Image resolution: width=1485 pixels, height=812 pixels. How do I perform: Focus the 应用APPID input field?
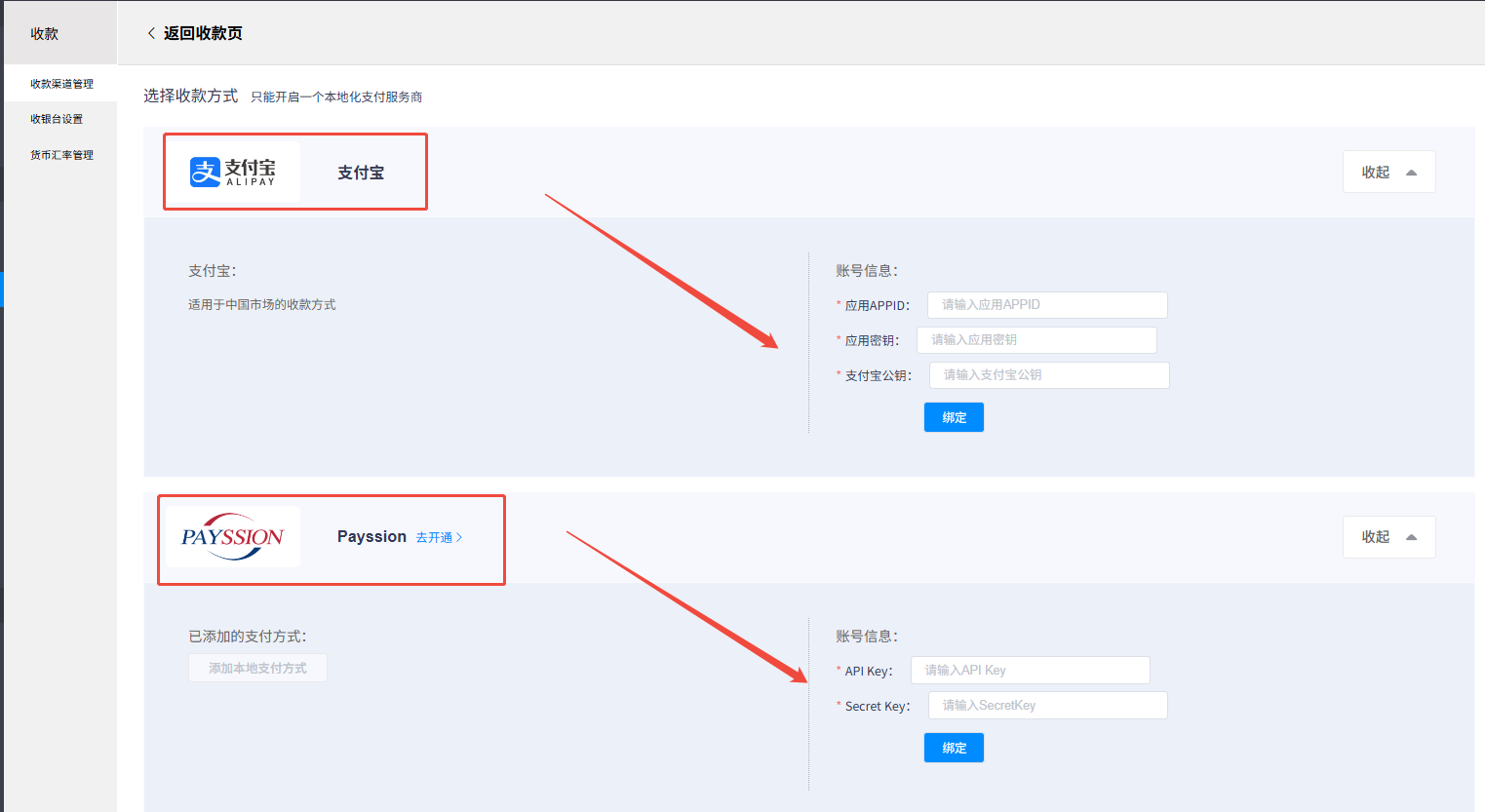click(1047, 305)
